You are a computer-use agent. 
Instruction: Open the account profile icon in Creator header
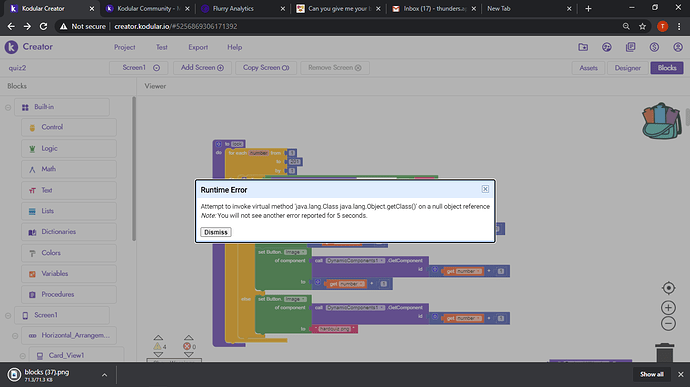(x=678, y=47)
